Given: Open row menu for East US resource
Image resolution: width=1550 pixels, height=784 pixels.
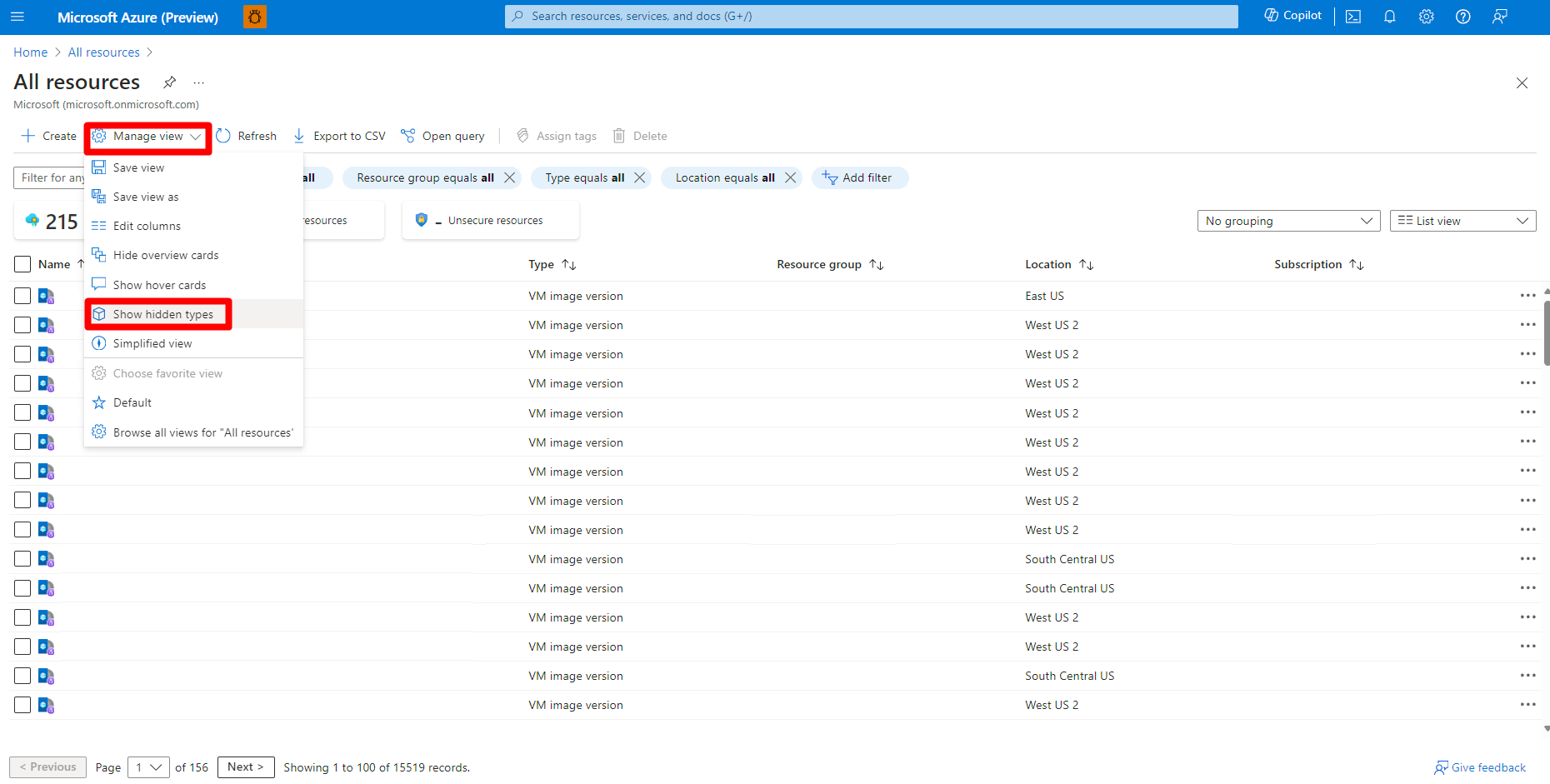Looking at the screenshot, I should (1527, 296).
